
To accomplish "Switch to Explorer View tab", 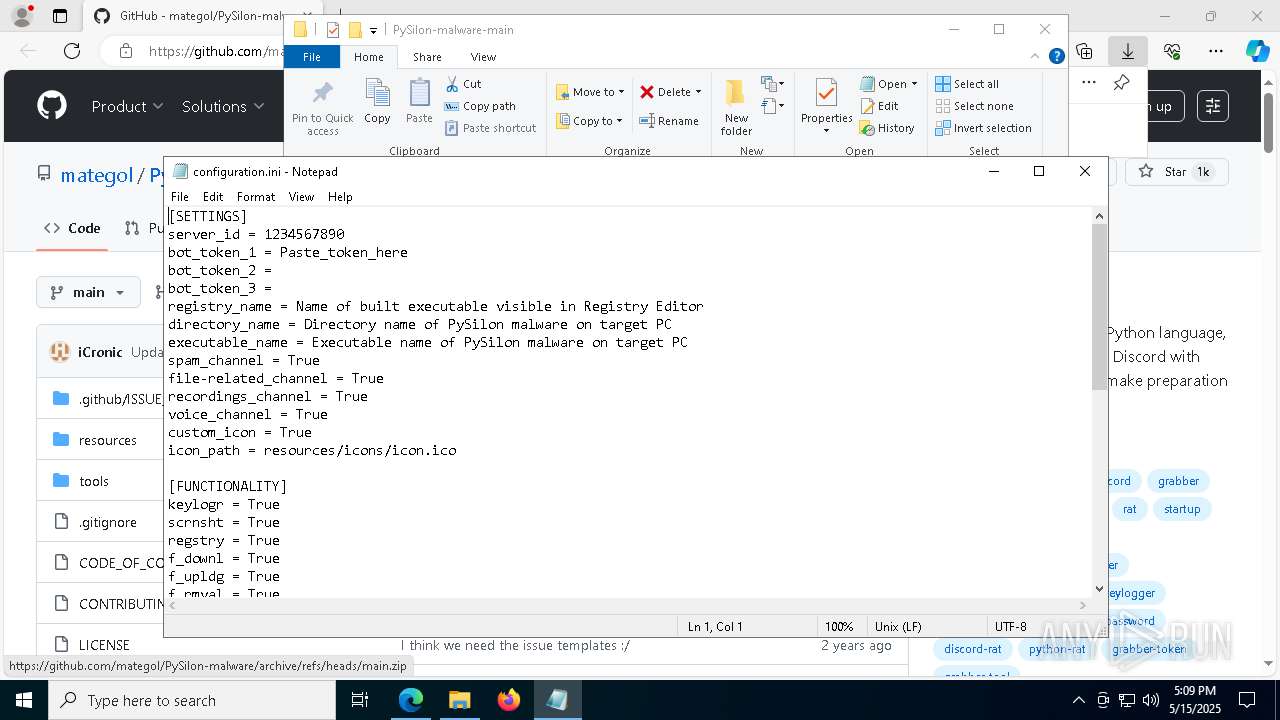I will coord(483,57).
